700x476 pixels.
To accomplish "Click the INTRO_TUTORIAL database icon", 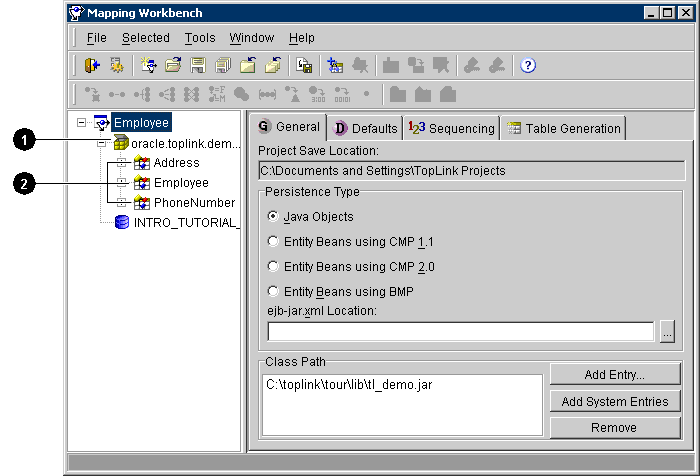I will pos(122,222).
